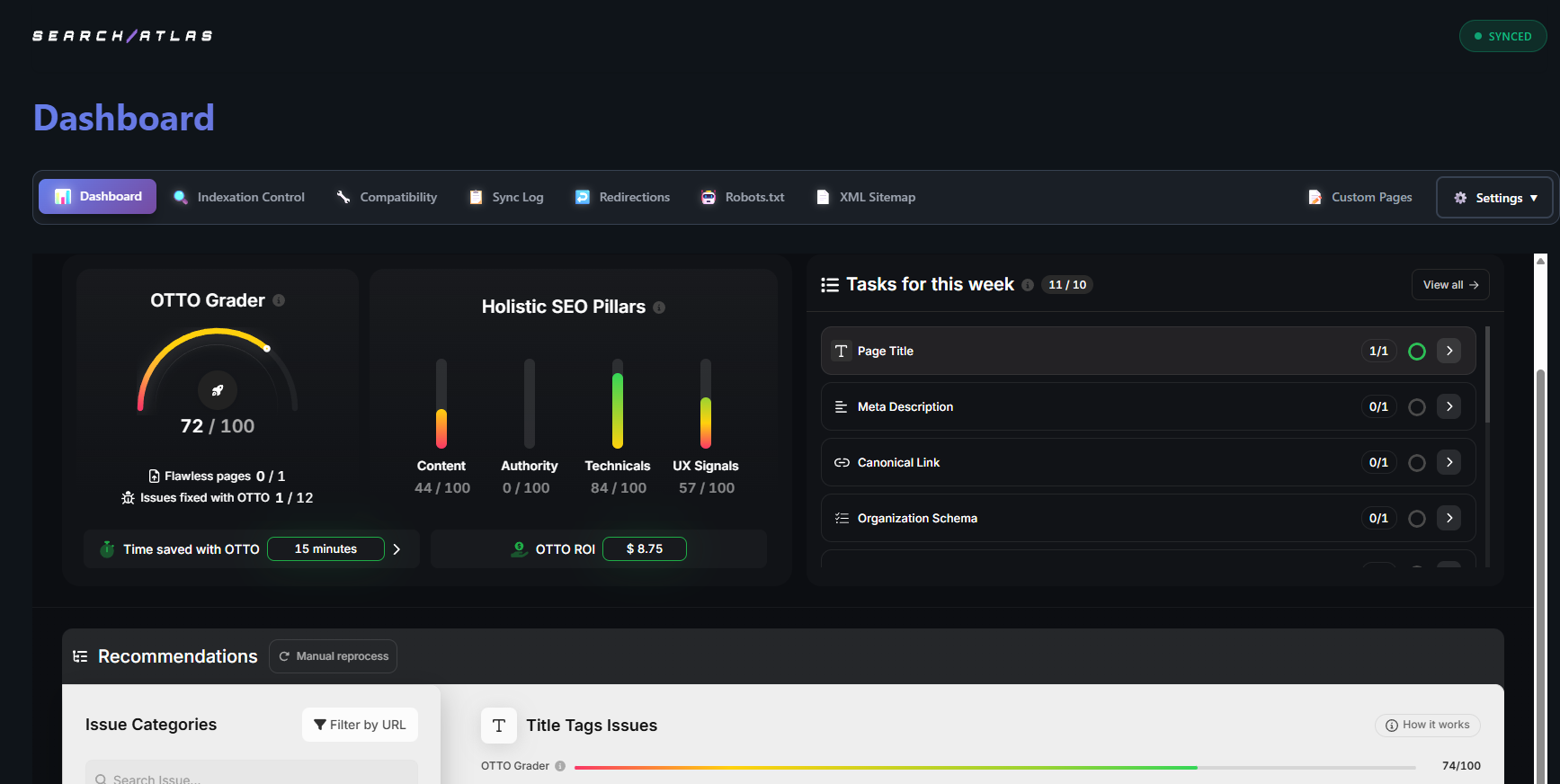Click the Issues fixed bug icon
The width and height of the screenshot is (1560, 784).
pyautogui.click(x=128, y=498)
